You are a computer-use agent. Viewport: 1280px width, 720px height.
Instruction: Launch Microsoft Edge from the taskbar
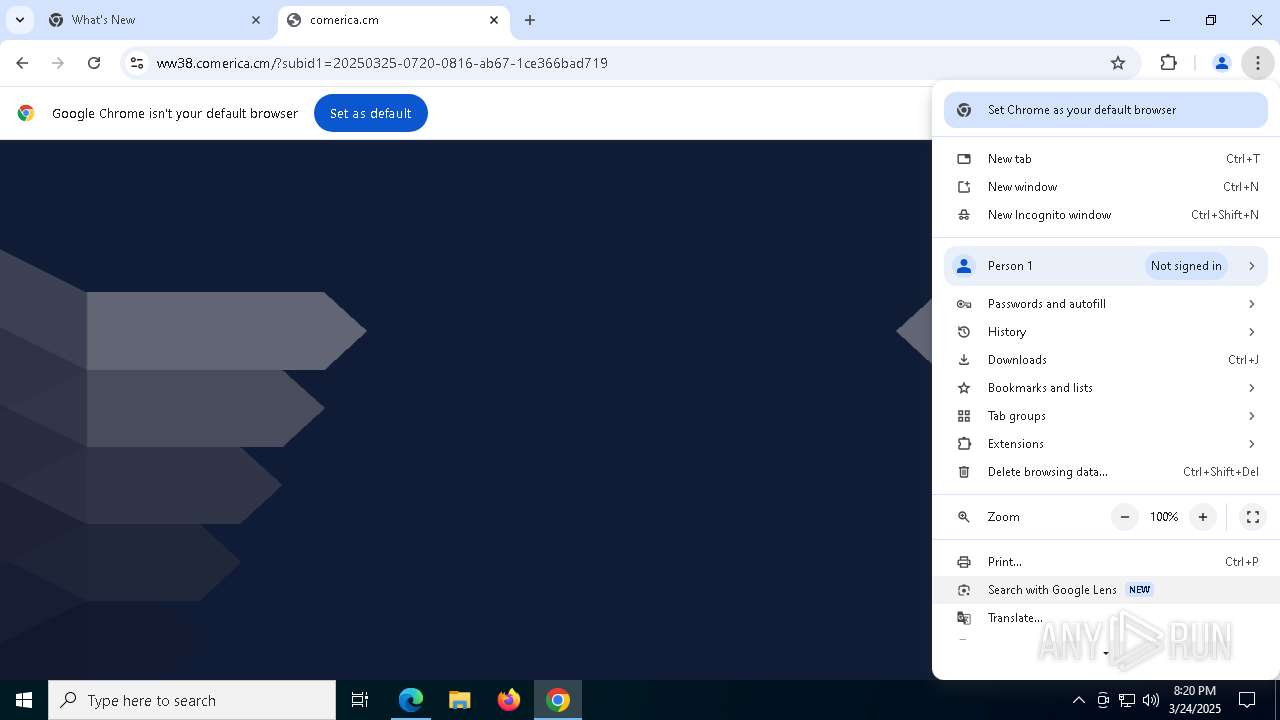411,700
